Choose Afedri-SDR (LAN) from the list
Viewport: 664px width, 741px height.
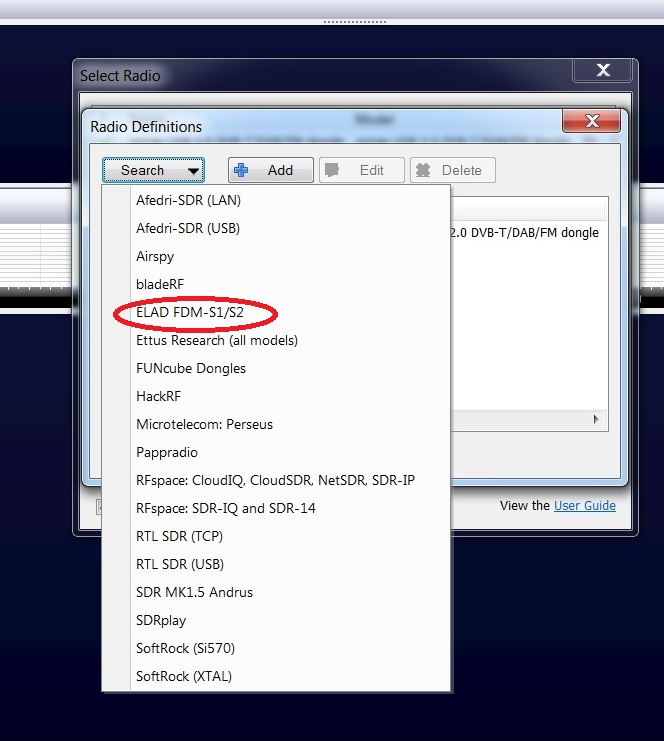click(276, 200)
